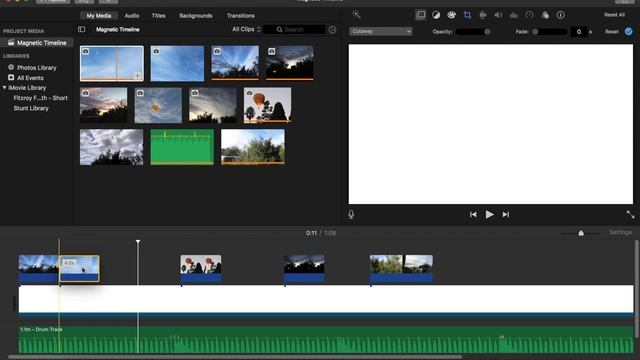Open the All Clips filter dropdown
This screenshot has height=360, width=640.
[x=246, y=29]
